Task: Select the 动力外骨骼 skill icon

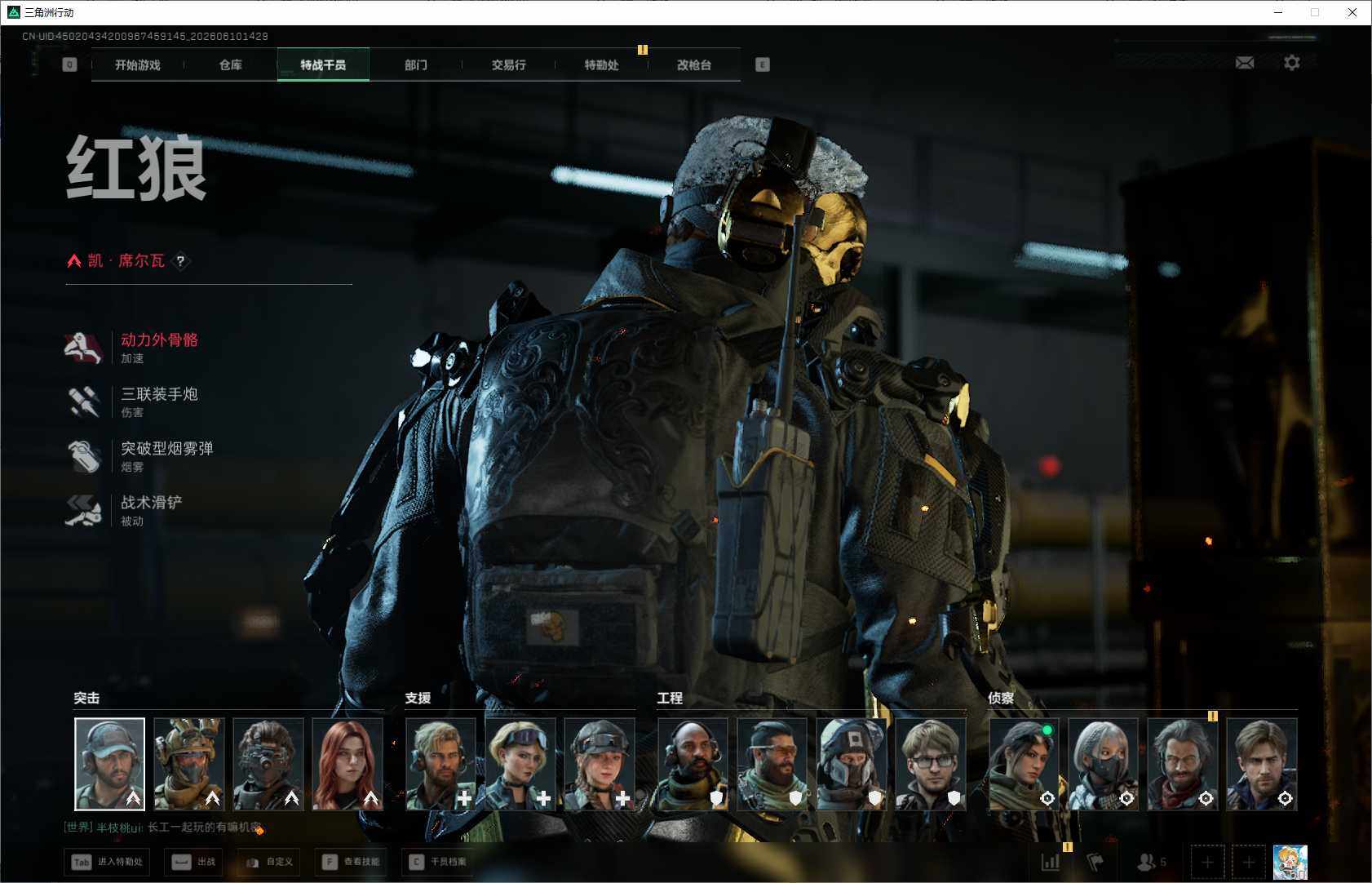Action: 83,348
